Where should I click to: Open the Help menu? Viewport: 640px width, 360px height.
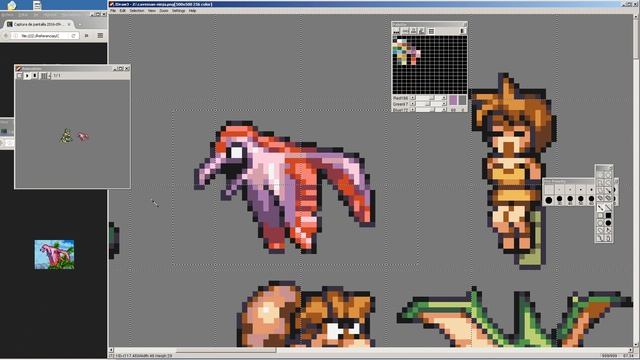(192, 11)
